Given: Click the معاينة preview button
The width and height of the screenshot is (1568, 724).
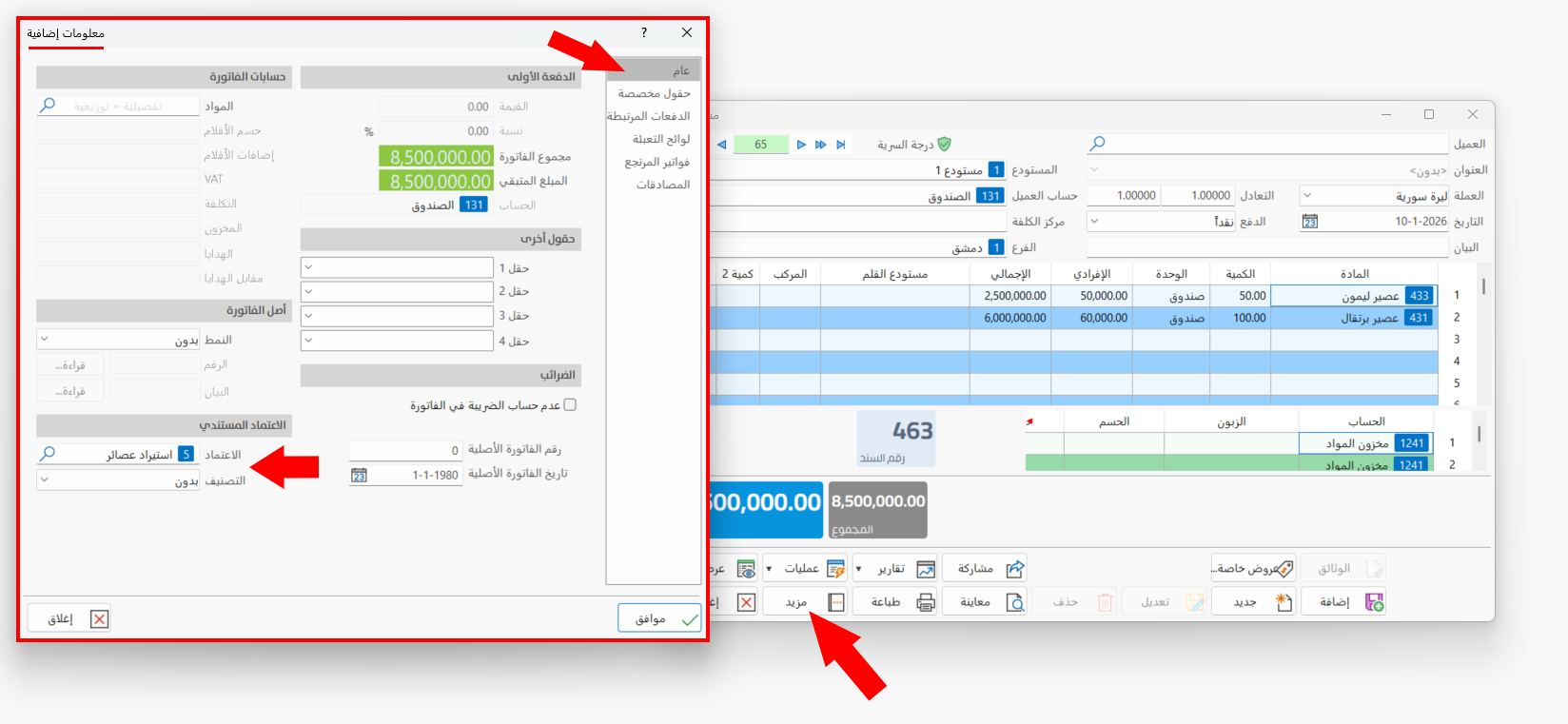Looking at the screenshot, I should tap(985, 602).
